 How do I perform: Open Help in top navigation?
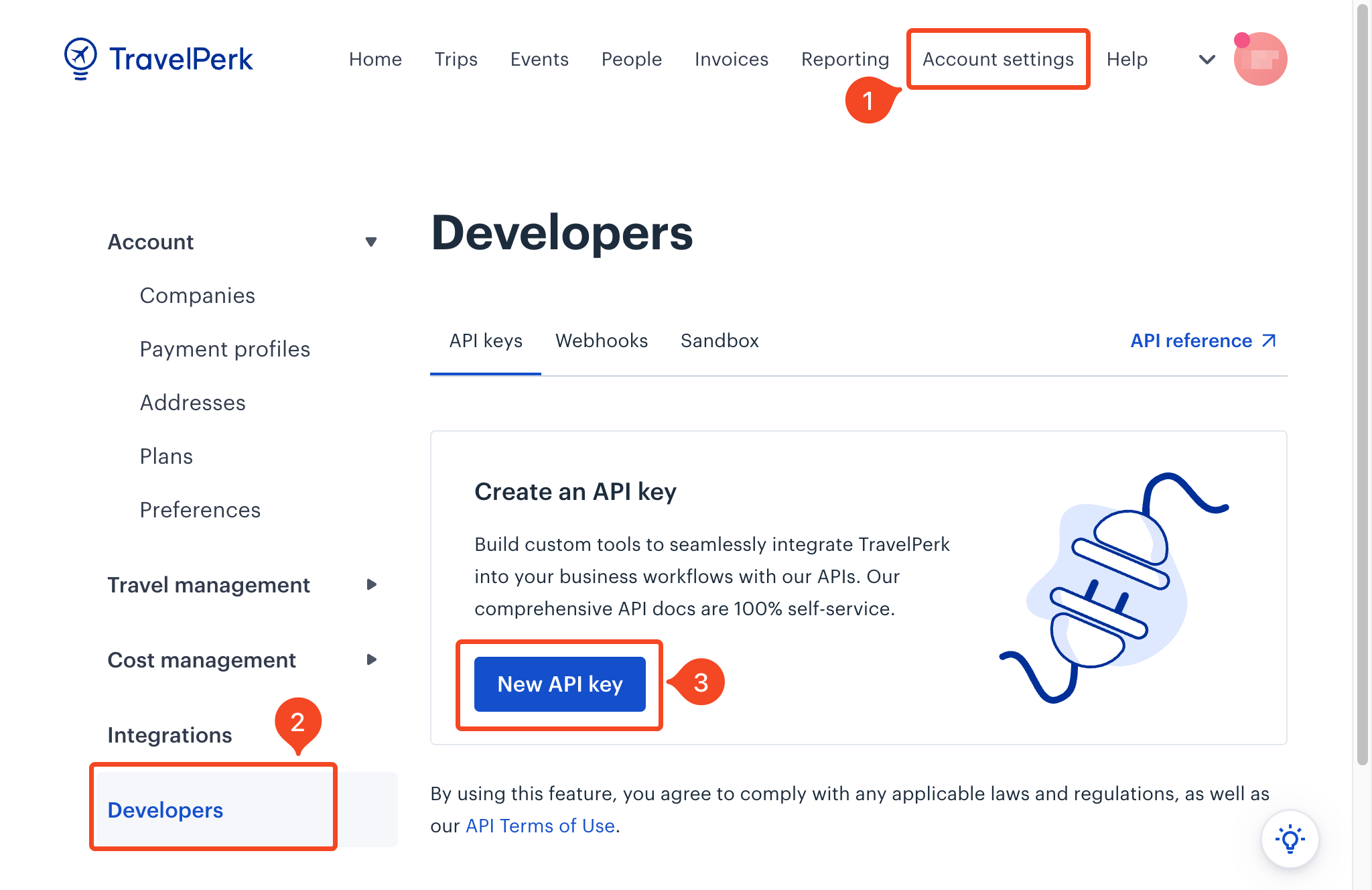1127,60
